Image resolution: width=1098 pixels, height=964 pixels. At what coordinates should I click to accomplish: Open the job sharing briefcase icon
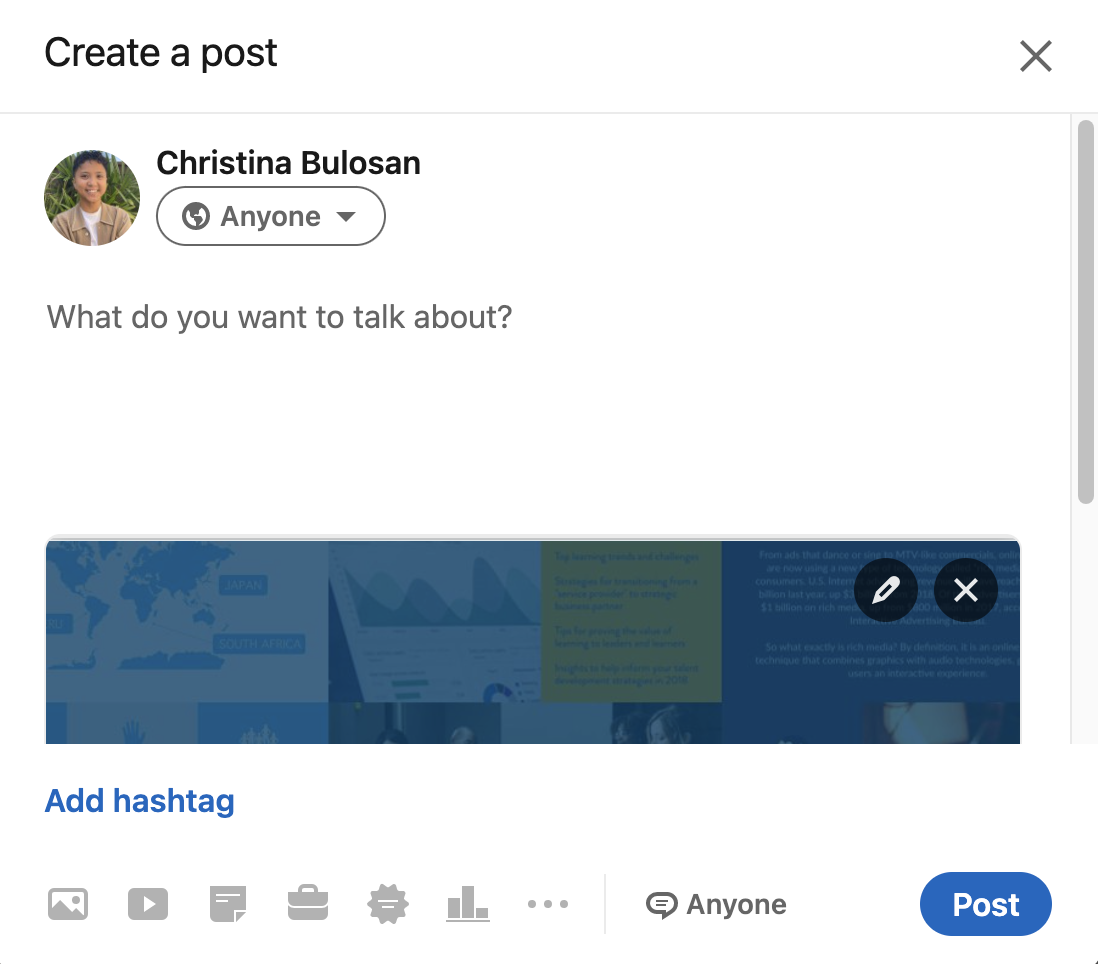click(307, 903)
